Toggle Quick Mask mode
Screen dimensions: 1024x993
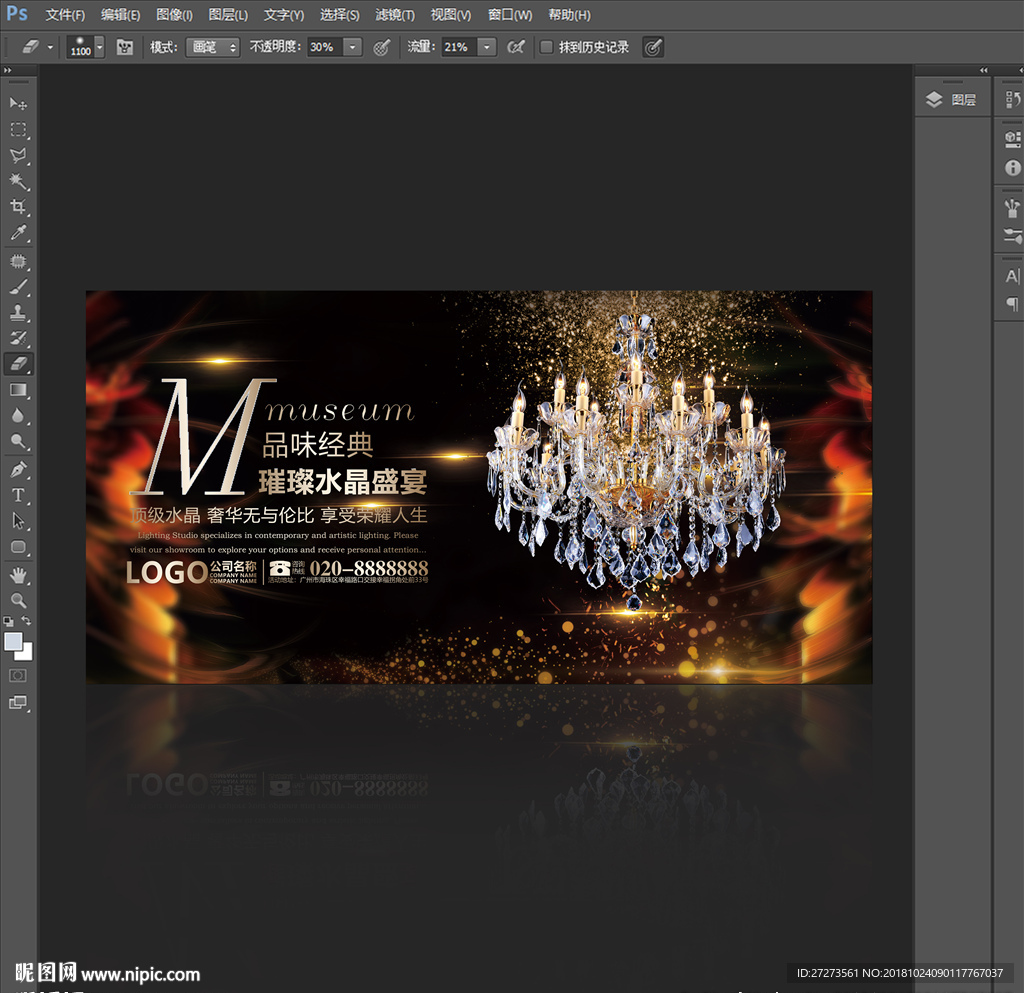click(18, 677)
